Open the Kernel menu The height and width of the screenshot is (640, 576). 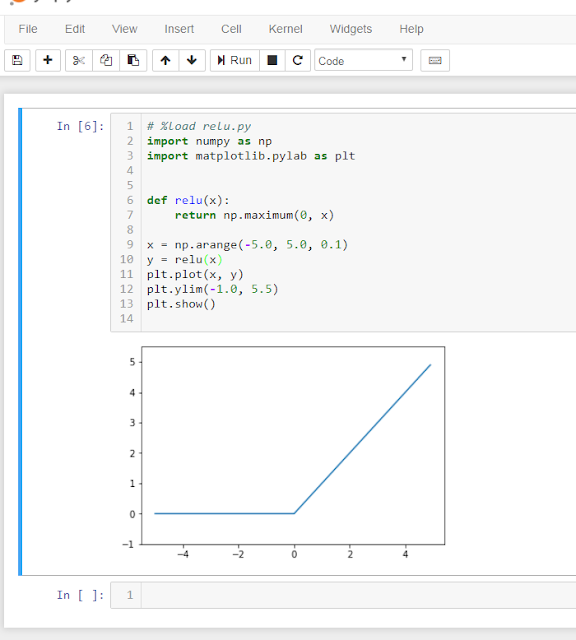(x=285, y=29)
